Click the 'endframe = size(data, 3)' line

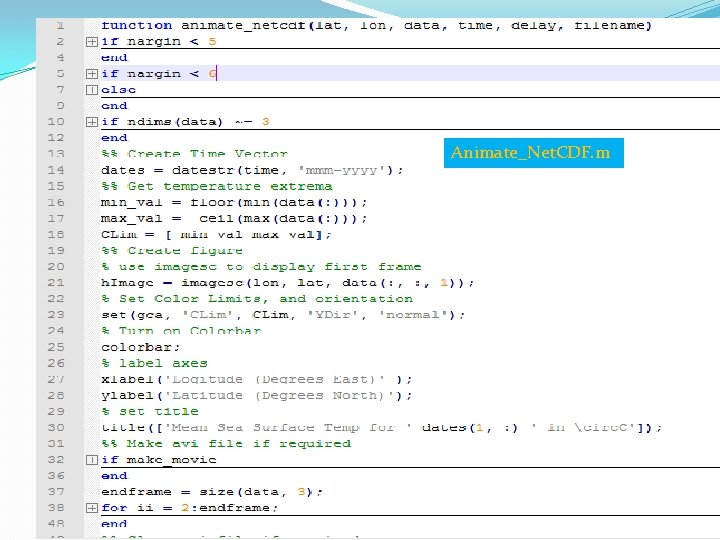click(x=212, y=492)
